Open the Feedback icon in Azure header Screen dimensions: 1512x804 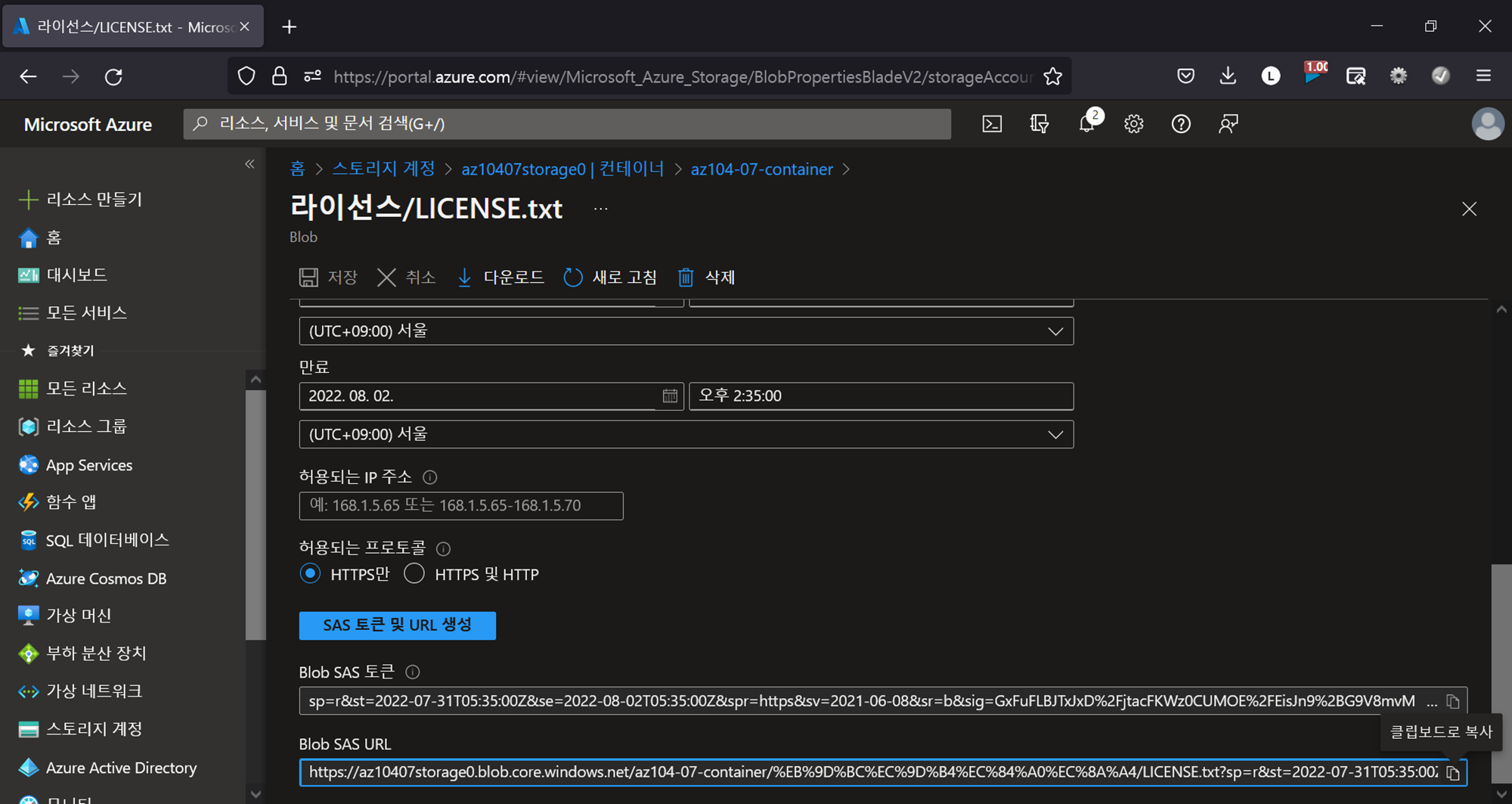tap(1228, 124)
